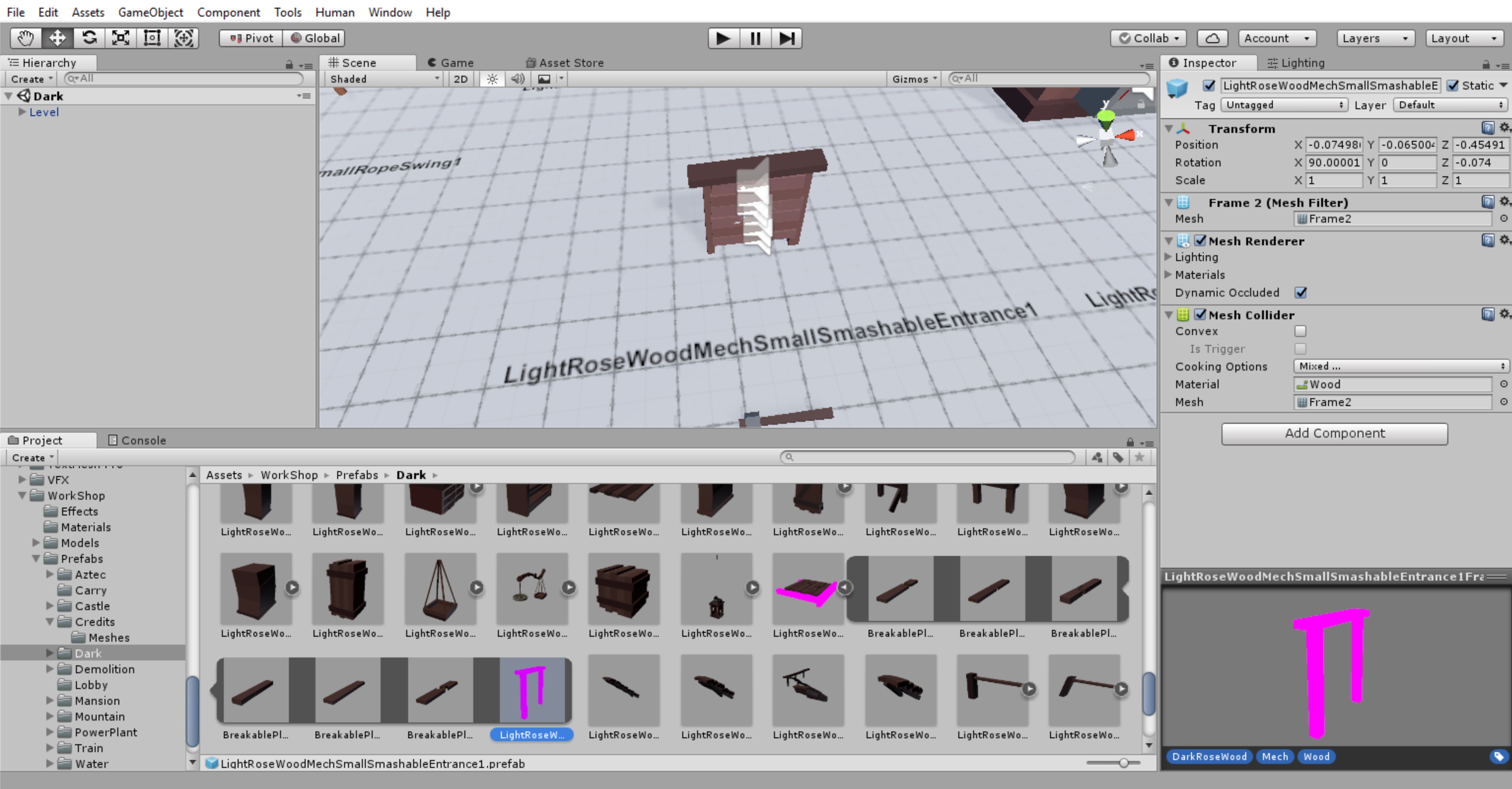Uncheck the Dynamic Occluded checkbox
Screen dimensions: 1512x789
point(1300,292)
